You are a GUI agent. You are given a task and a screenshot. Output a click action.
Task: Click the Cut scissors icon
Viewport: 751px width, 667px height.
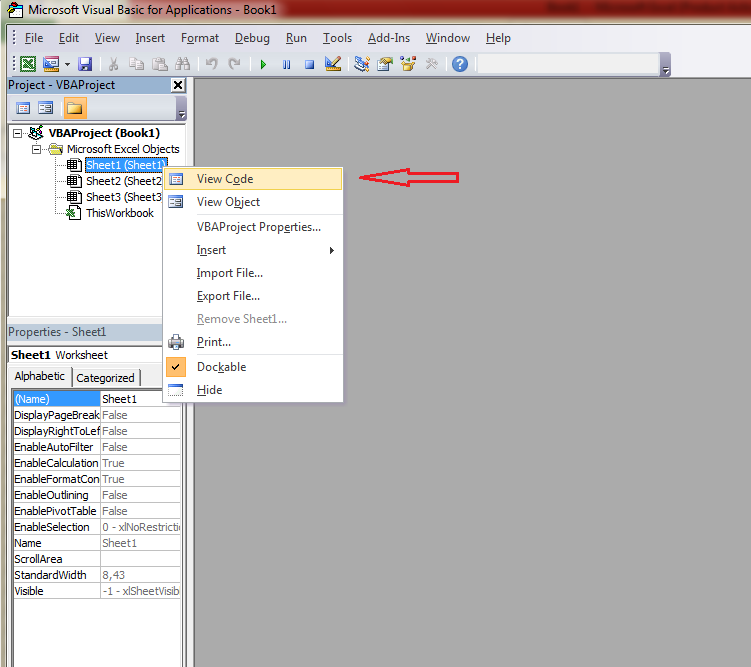(x=114, y=64)
